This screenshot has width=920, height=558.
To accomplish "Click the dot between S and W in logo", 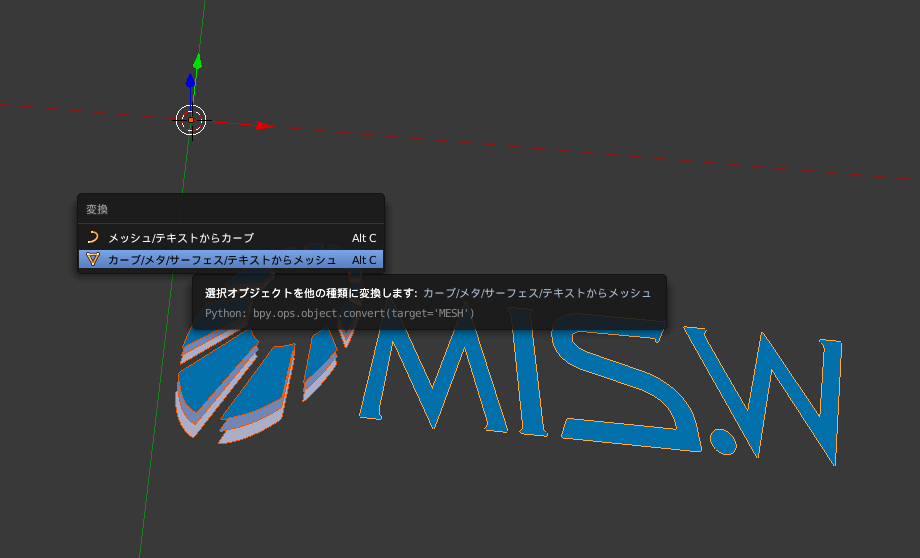I will click(x=723, y=442).
